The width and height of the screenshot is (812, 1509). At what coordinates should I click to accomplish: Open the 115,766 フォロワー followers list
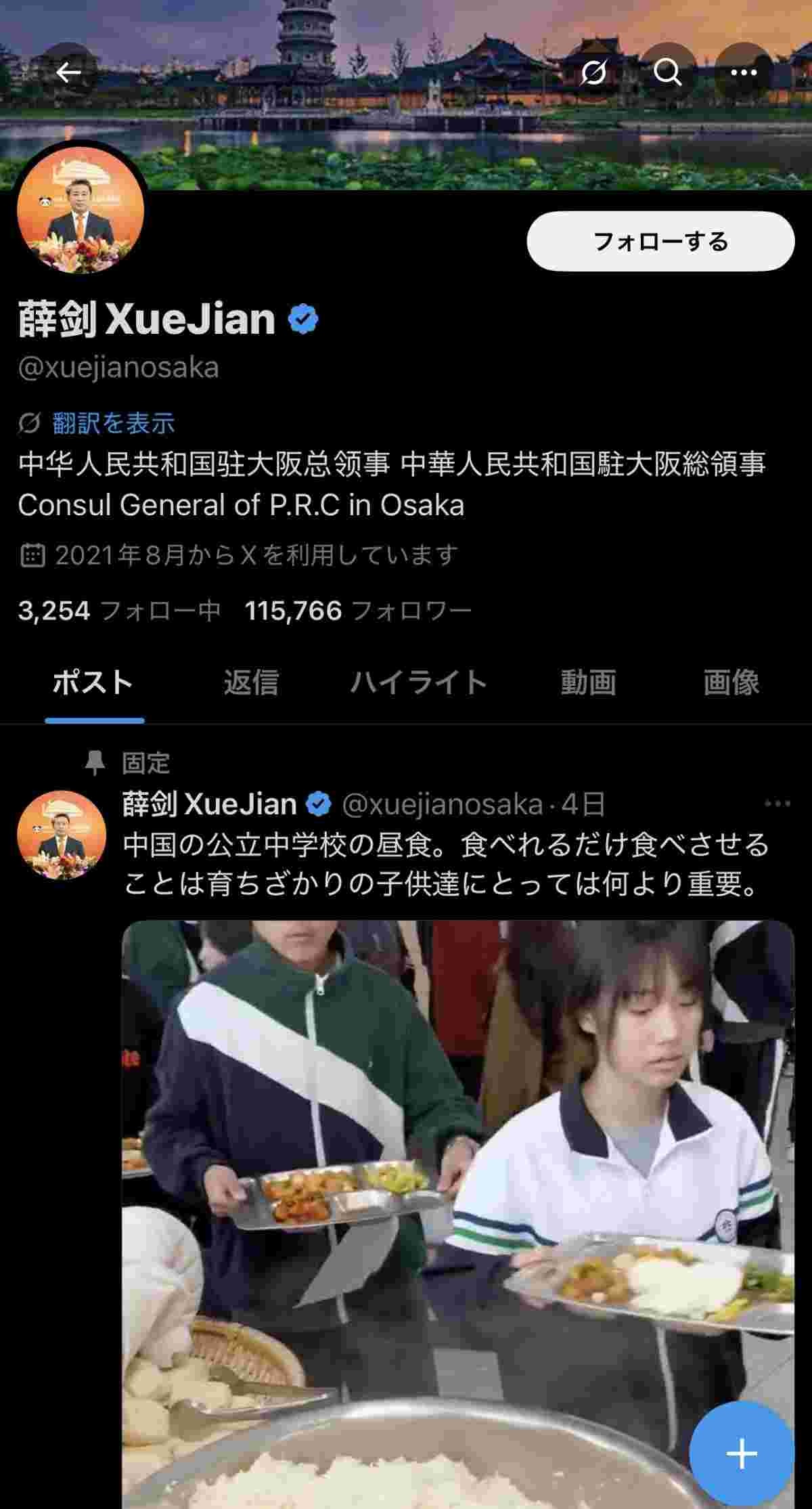[x=358, y=611]
